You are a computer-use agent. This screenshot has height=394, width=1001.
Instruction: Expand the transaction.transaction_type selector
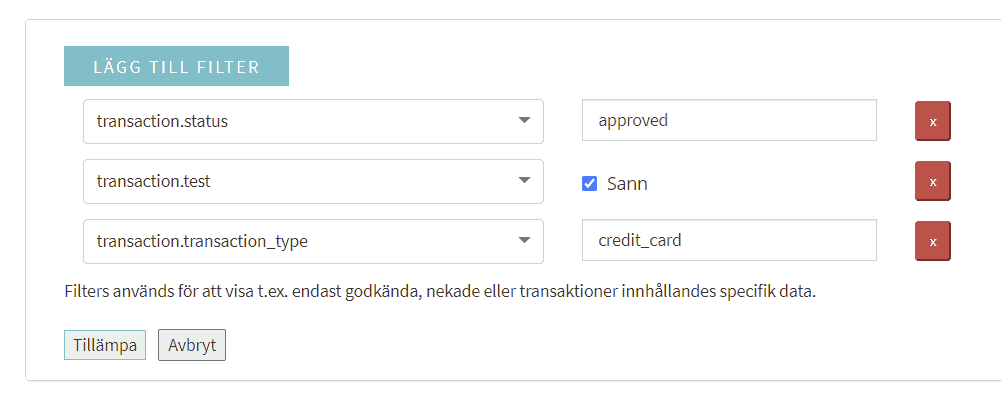[x=313, y=241]
